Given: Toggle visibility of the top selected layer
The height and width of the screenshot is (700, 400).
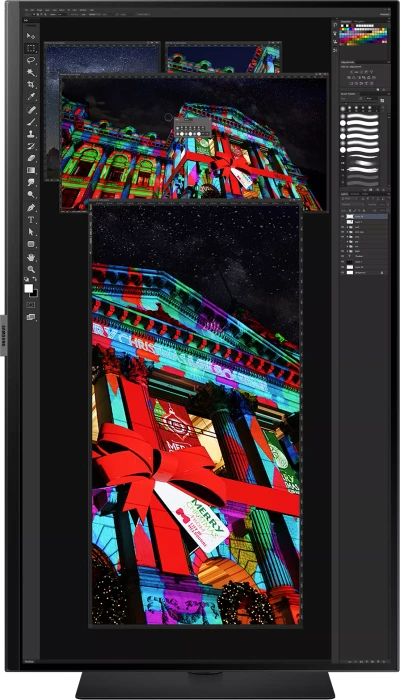Looking at the screenshot, I should coord(343,216).
